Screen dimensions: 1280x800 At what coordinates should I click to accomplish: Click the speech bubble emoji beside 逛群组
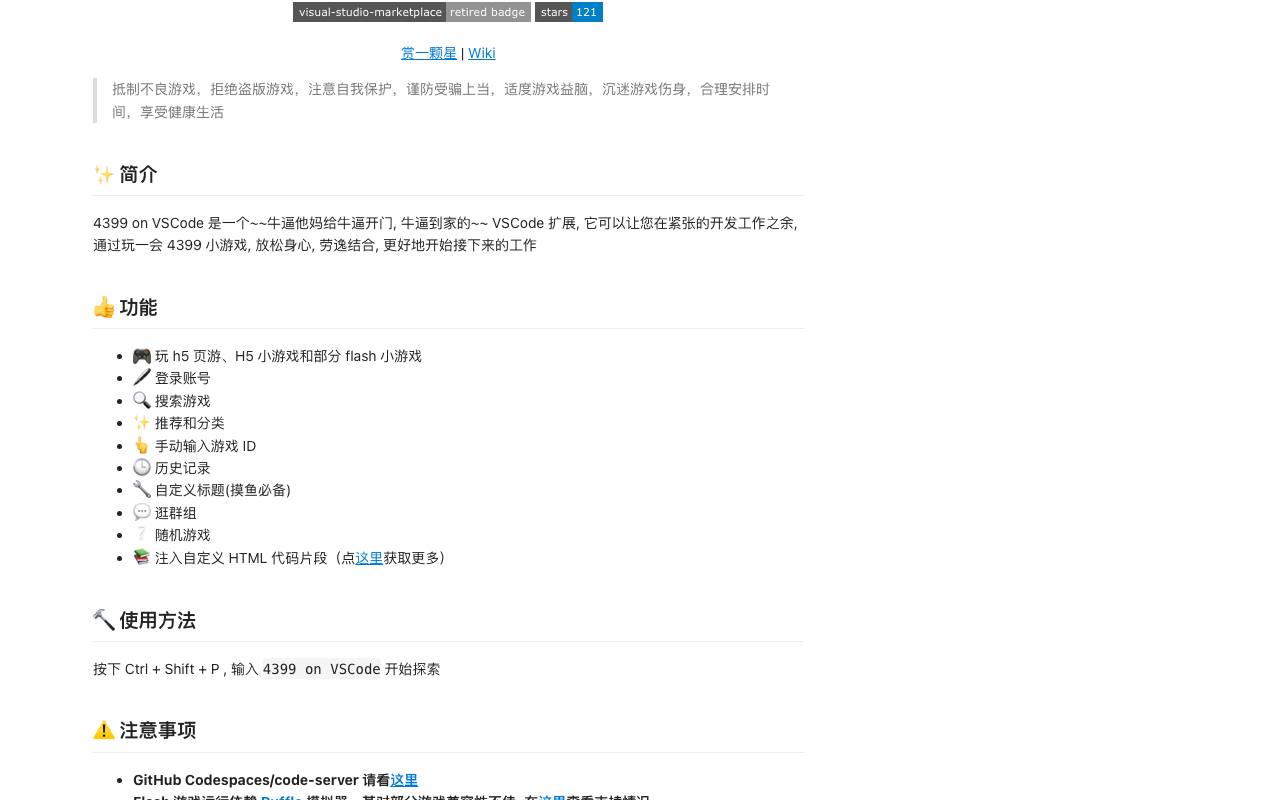[x=142, y=513]
